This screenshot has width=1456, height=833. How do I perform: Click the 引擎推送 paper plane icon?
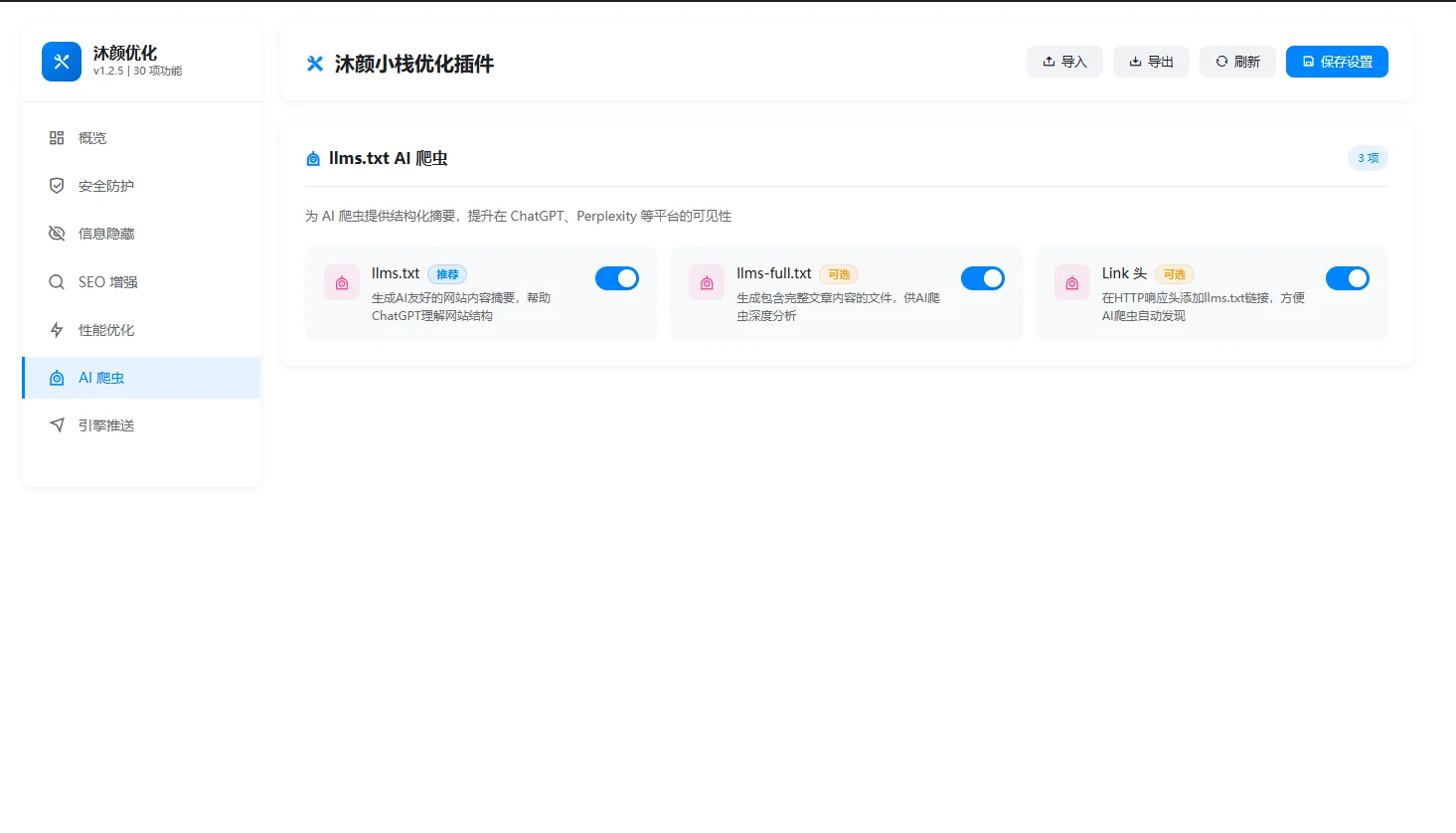57,425
